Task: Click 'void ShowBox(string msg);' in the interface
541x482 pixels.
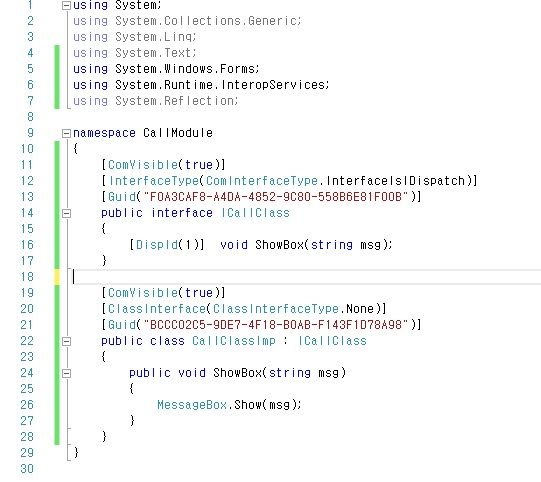Action: coord(306,245)
